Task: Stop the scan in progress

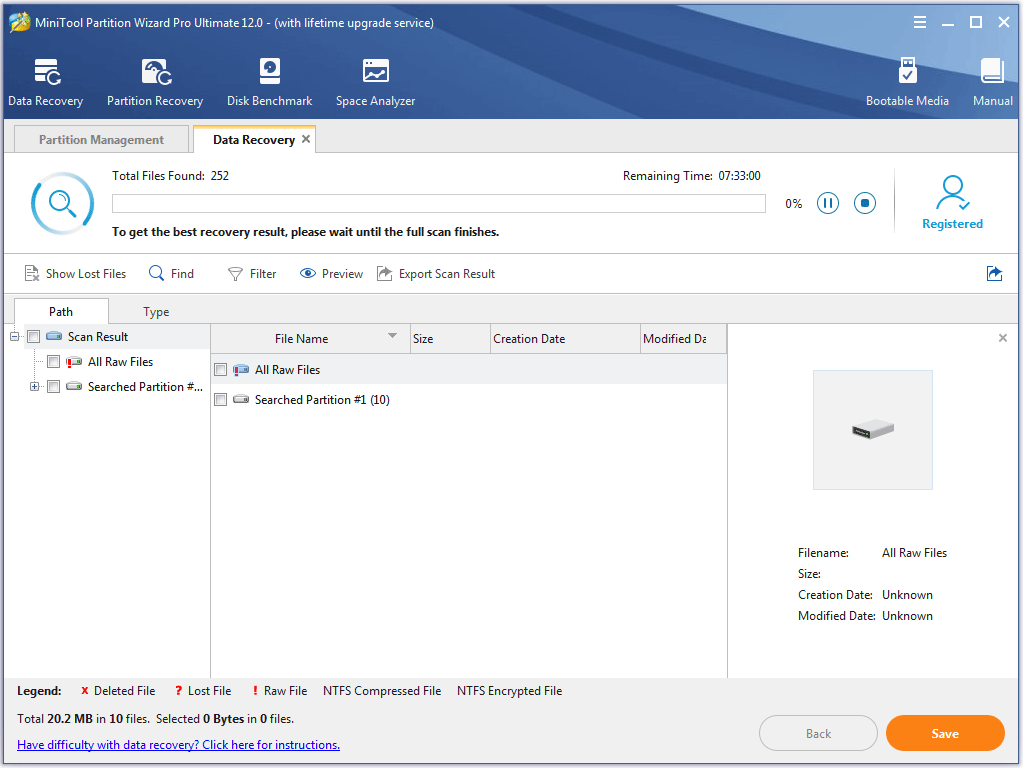Action: pyautogui.click(x=864, y=203)
